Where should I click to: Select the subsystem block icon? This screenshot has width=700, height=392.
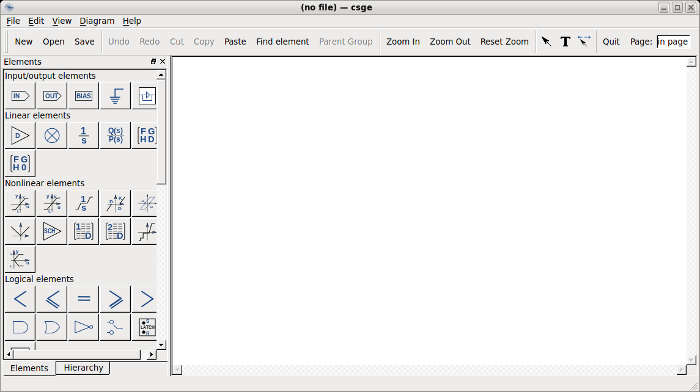(x=146, y=96)
